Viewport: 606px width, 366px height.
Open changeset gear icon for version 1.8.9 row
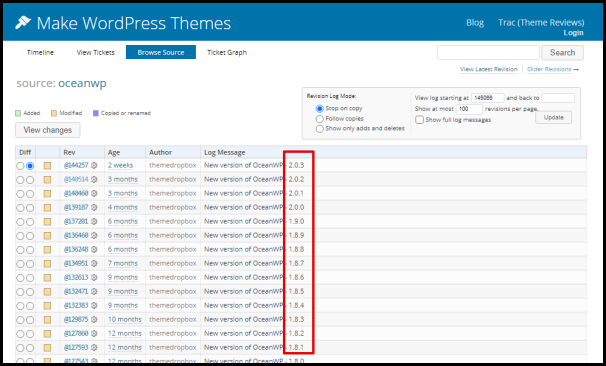point(94,235)
